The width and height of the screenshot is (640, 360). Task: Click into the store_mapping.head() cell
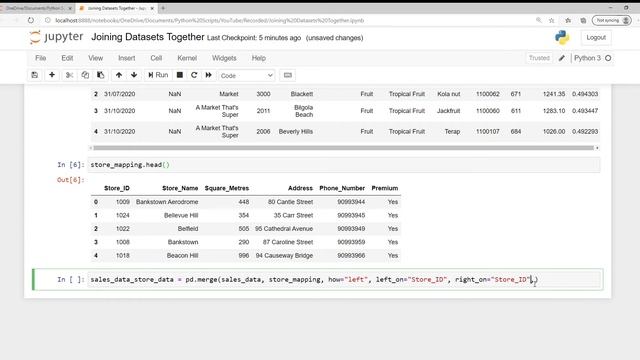pos(344,165)
